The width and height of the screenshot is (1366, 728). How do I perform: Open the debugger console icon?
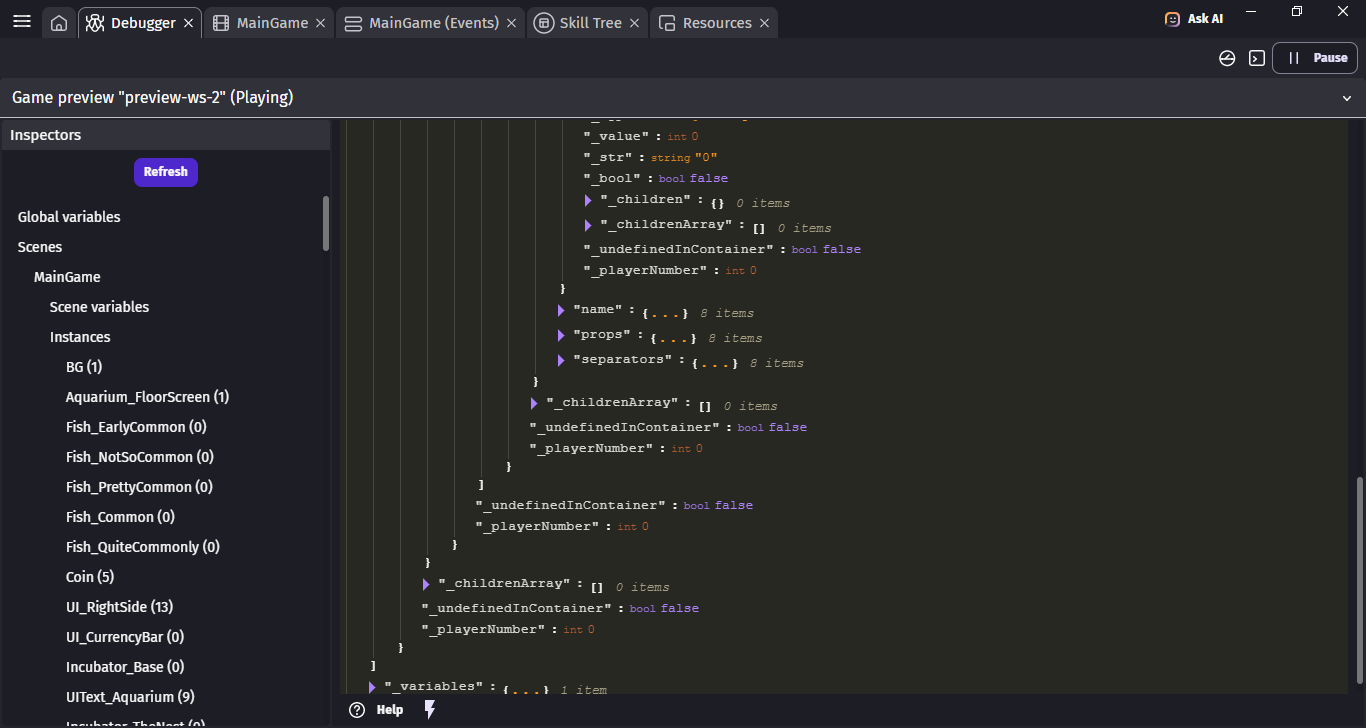(1257, 58)
